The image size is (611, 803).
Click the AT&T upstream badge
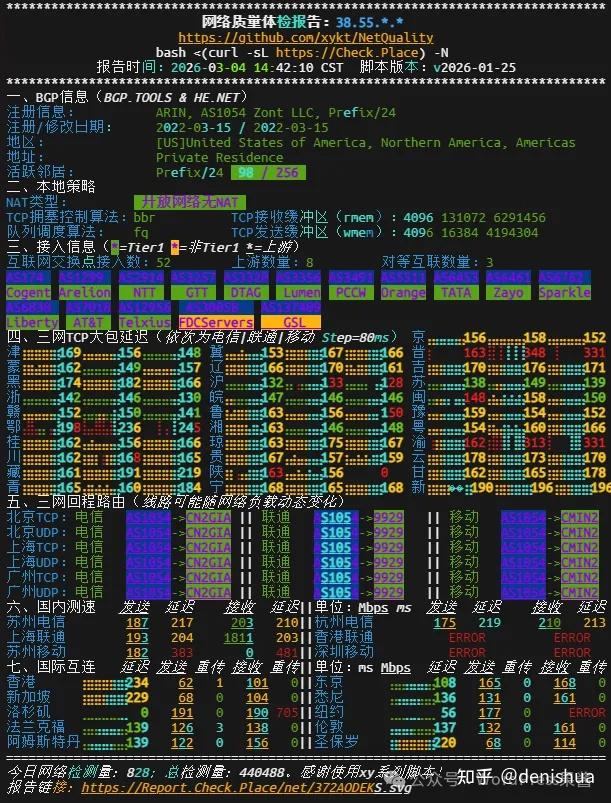pyautogui.click(x=88, y=322)
